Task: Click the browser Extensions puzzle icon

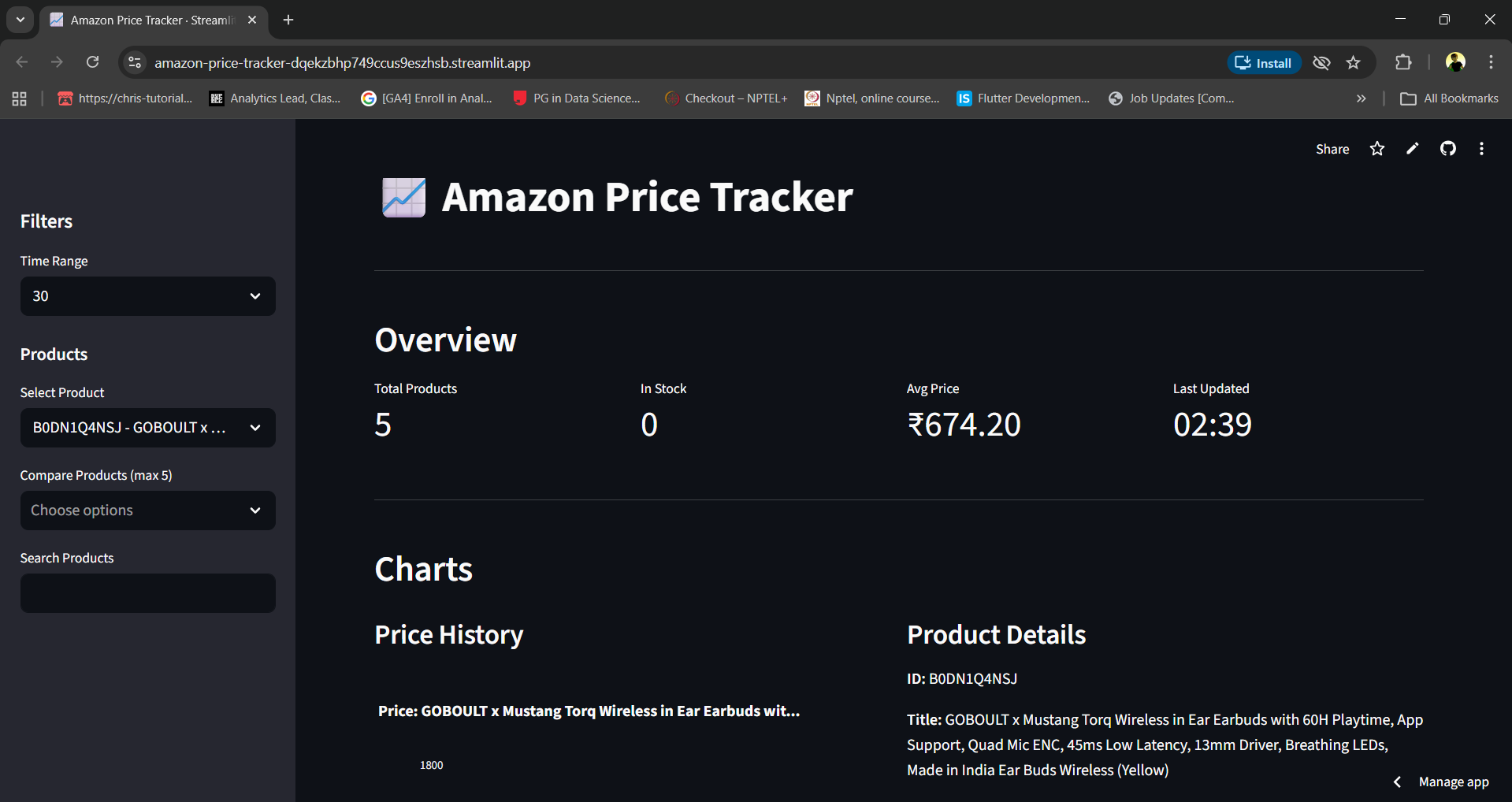Action: pyautogui.click(x=1403, y=61)
